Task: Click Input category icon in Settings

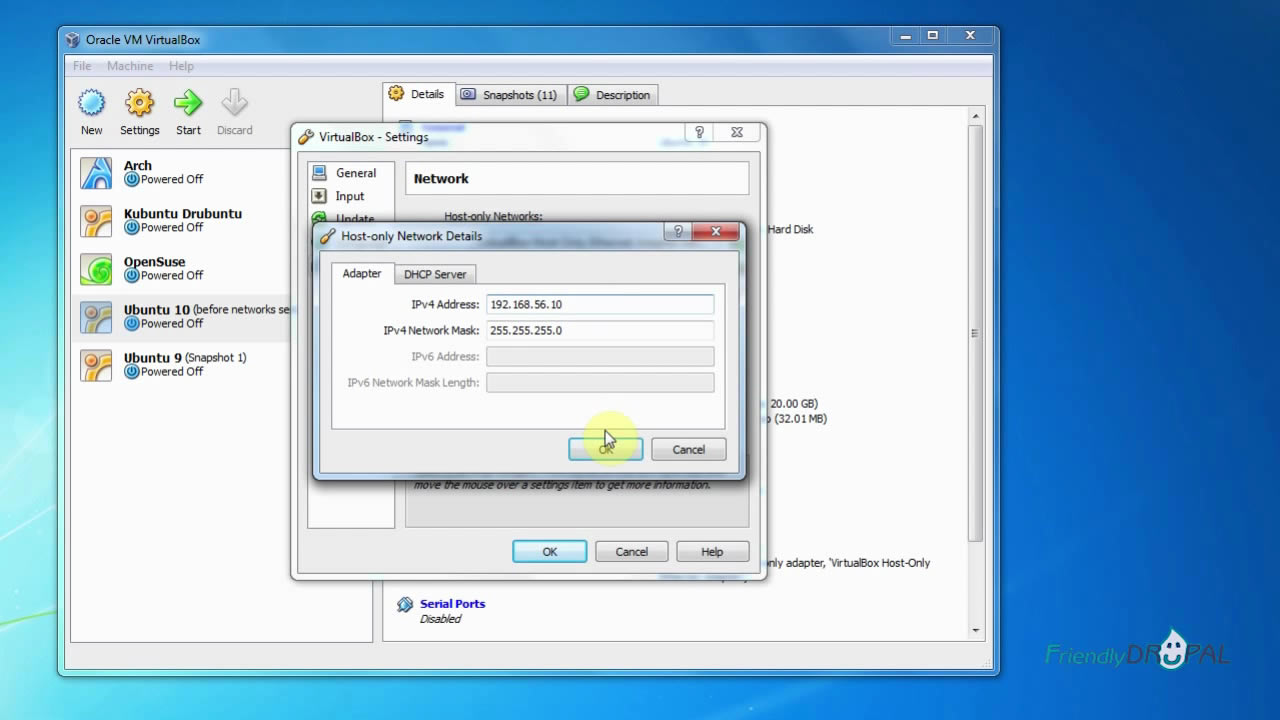Action: 319,196
